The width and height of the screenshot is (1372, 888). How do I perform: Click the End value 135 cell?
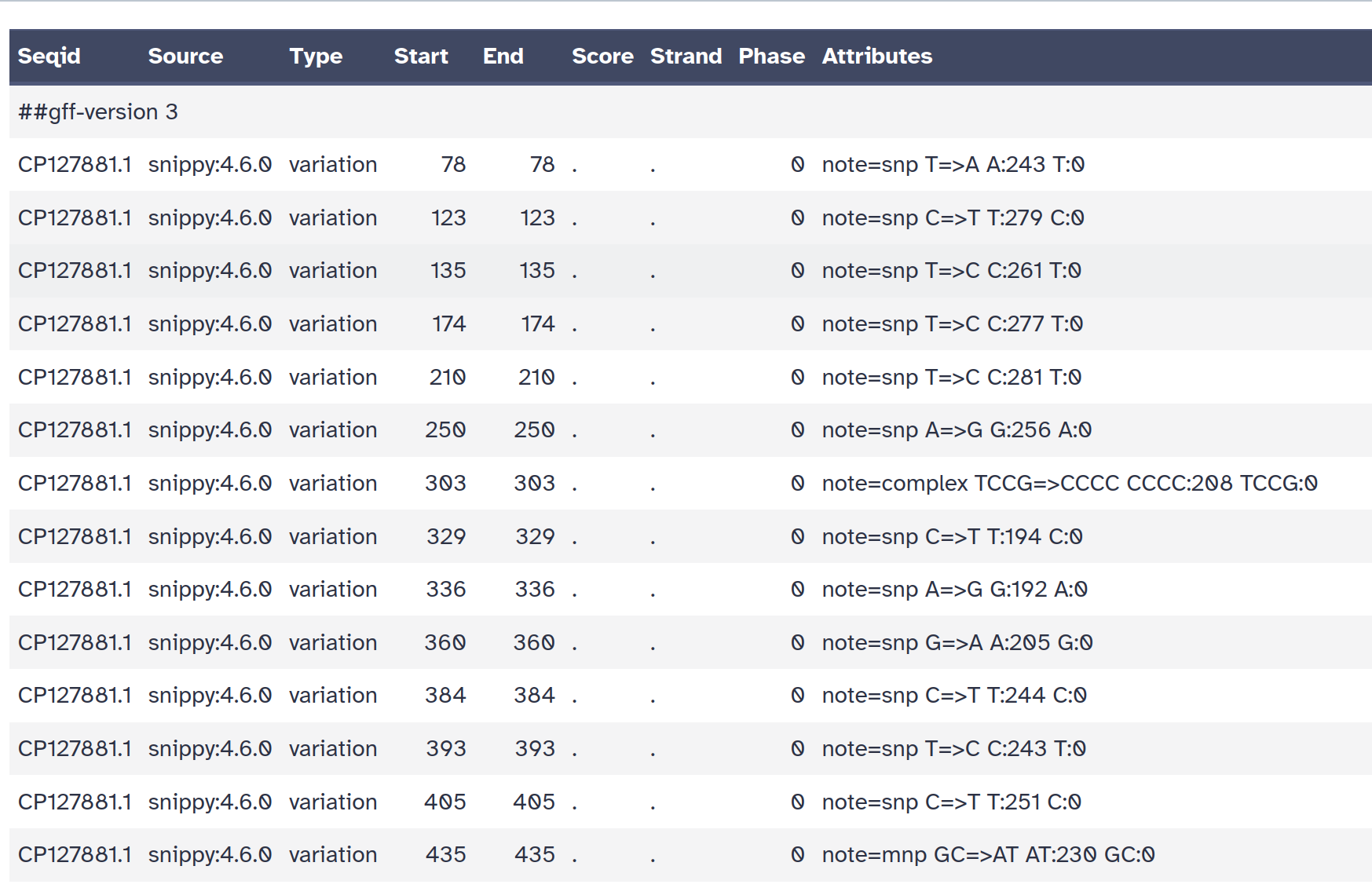click(x=537, y=271)
